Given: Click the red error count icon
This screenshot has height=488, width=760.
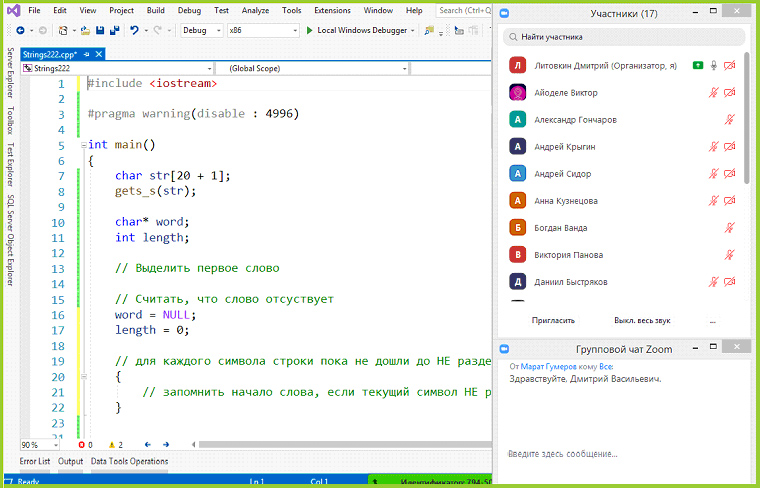Looking at the screenshot, I should tap(81, 444).
